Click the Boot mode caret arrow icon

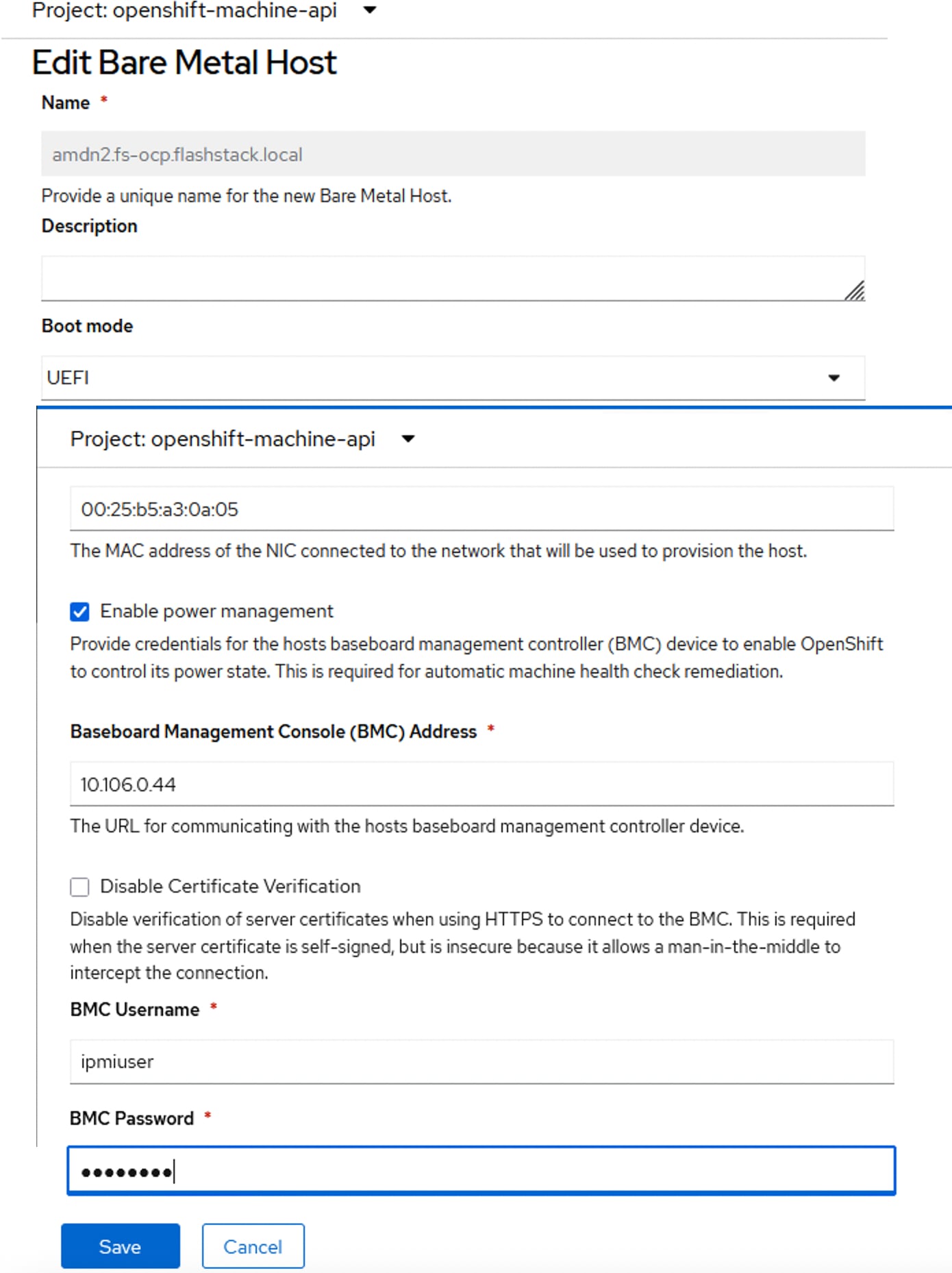click(834, 378)
